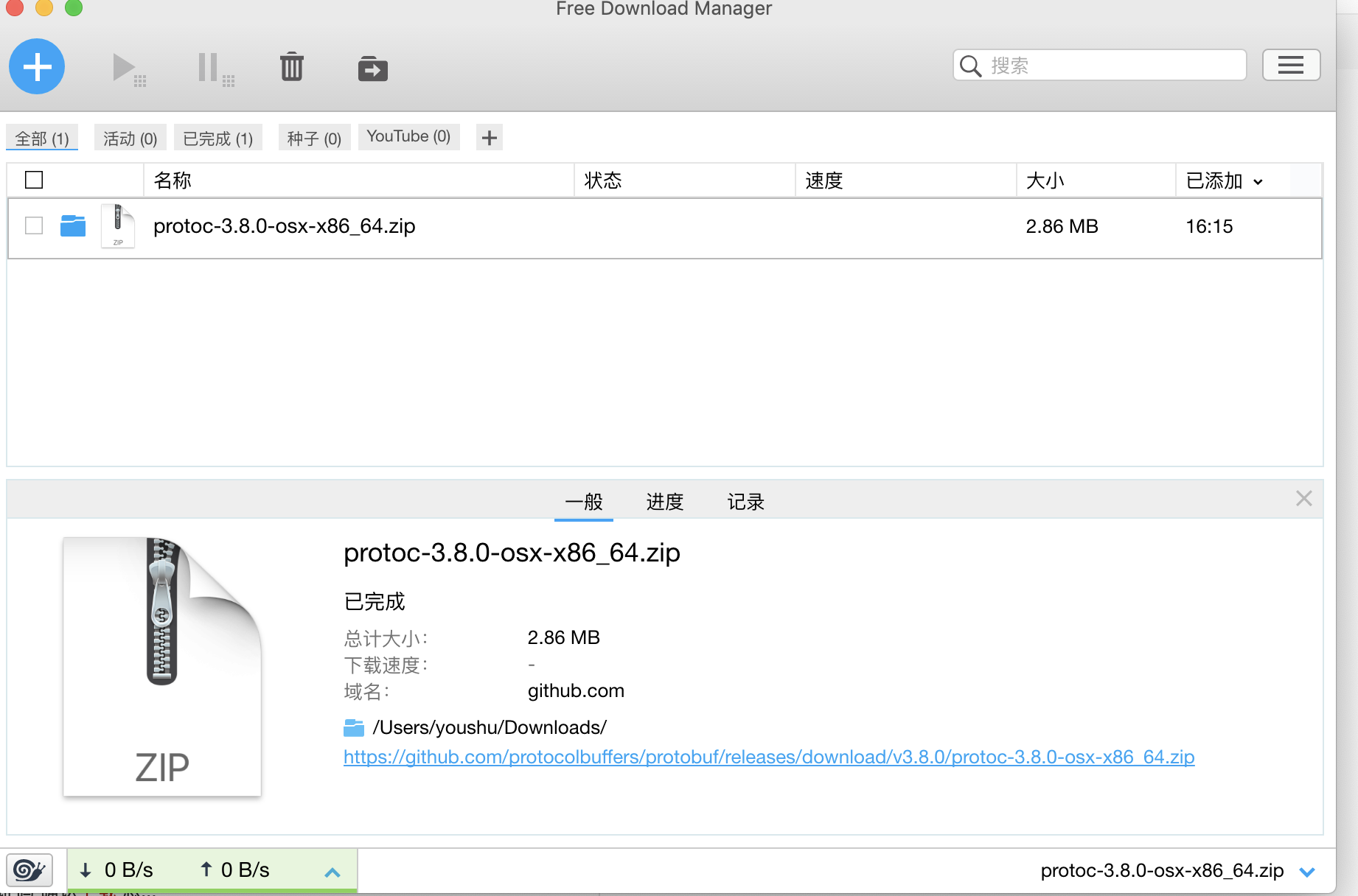The image size is (1358, 896).
Task: Expand the bottom-right download details chevron
Action: [1307, 870]
